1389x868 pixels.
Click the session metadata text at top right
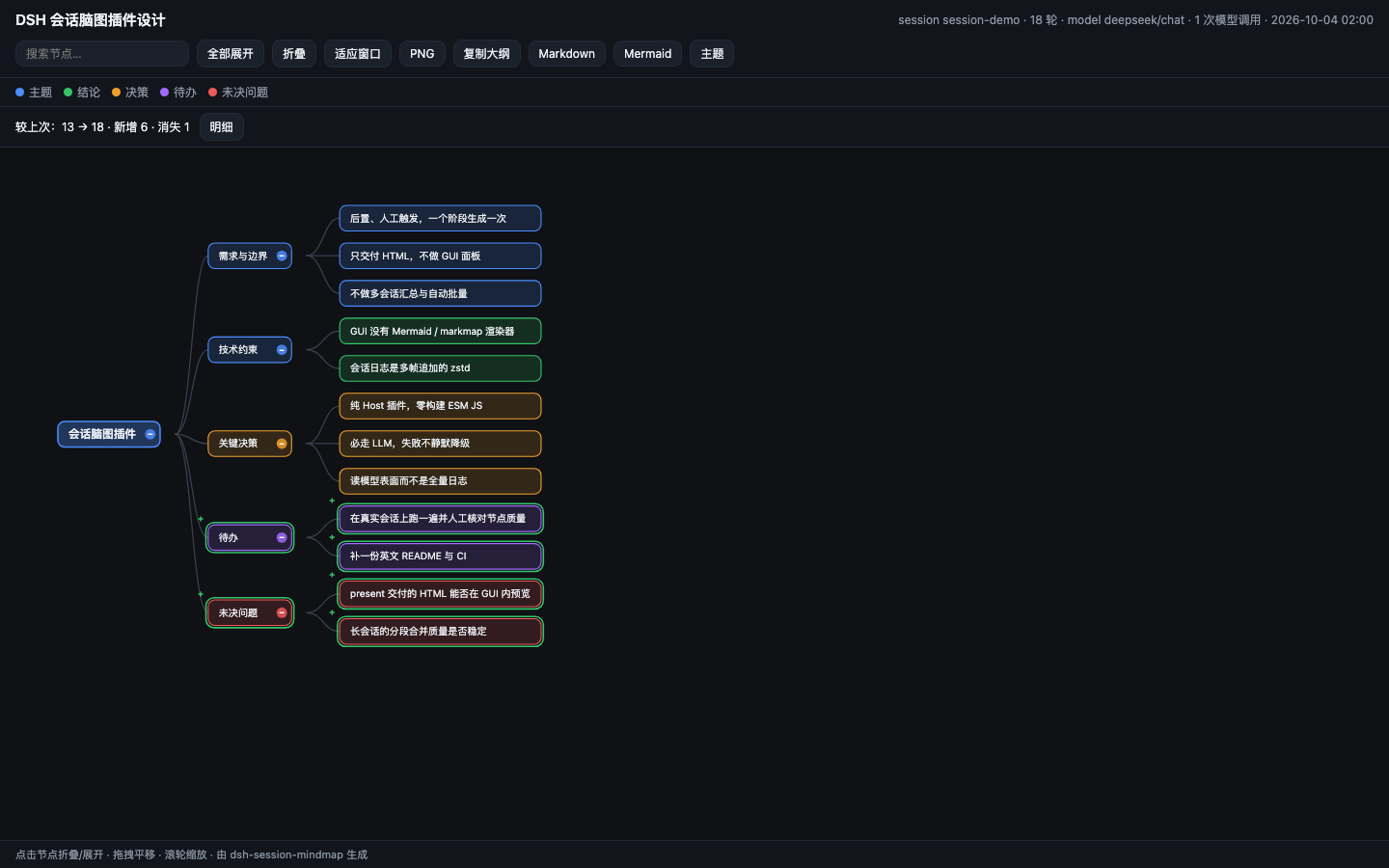point(1135,20)
